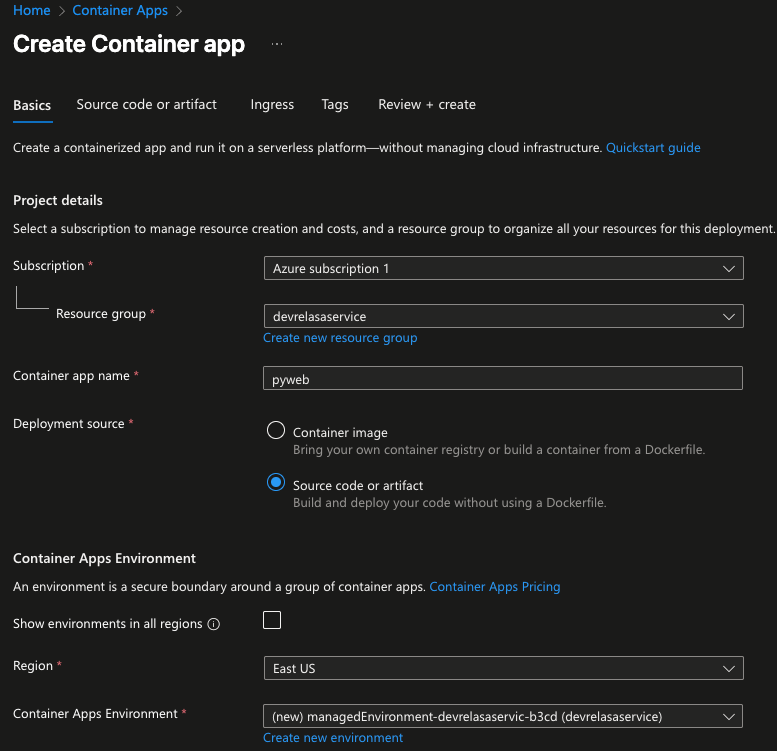The width and height of the screenshot is (777, 751).
Task: Select the Container image radio button
Action: pos(276,431)
